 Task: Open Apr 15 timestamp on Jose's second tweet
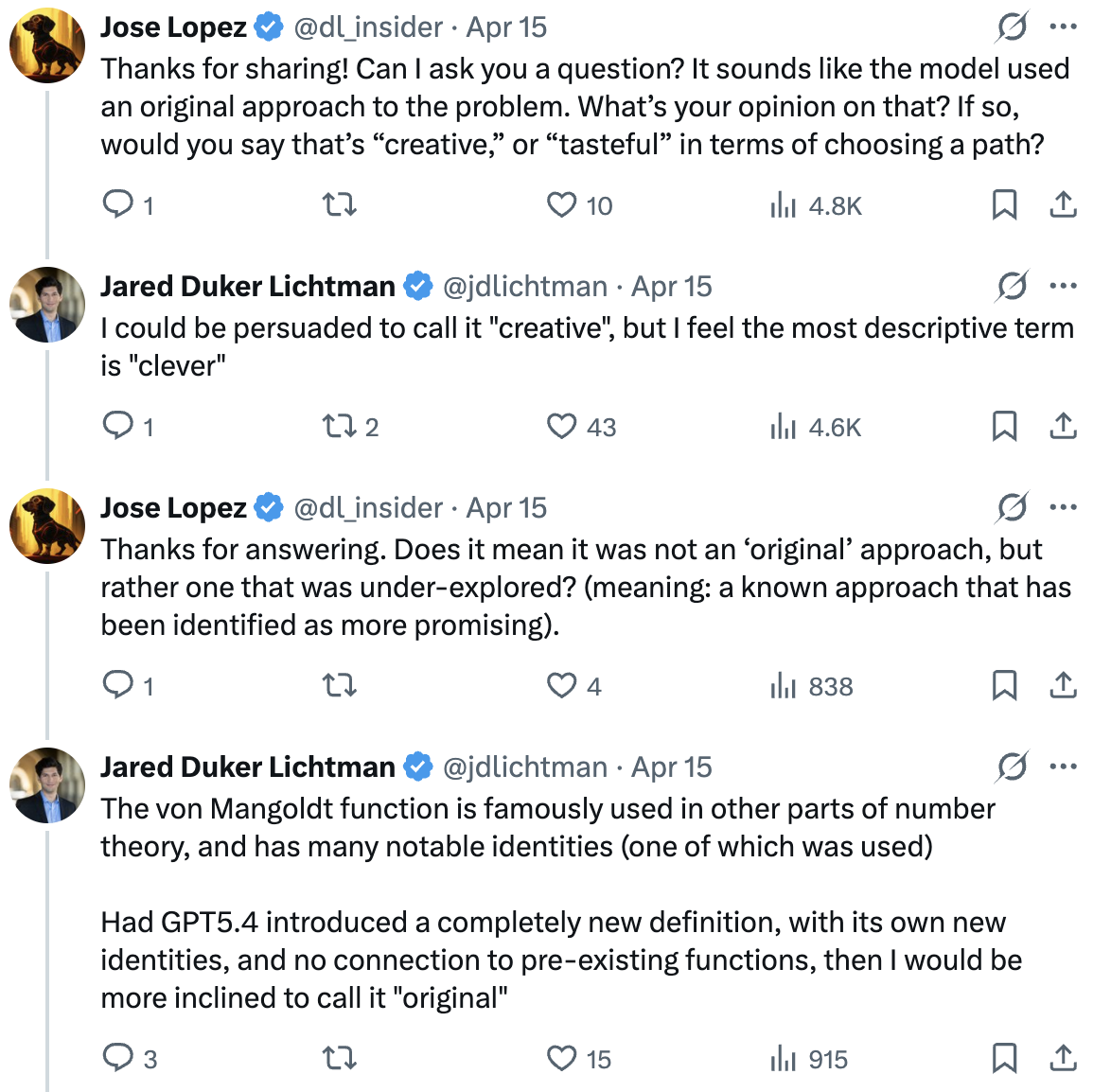(507, 508)
